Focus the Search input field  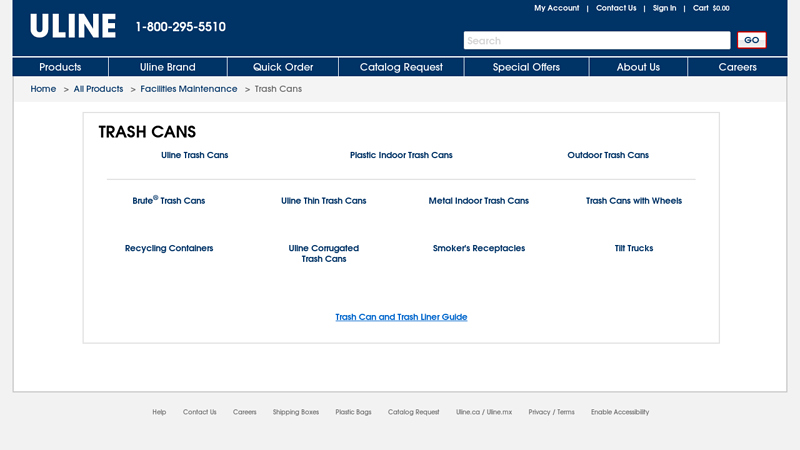(596, 41)
